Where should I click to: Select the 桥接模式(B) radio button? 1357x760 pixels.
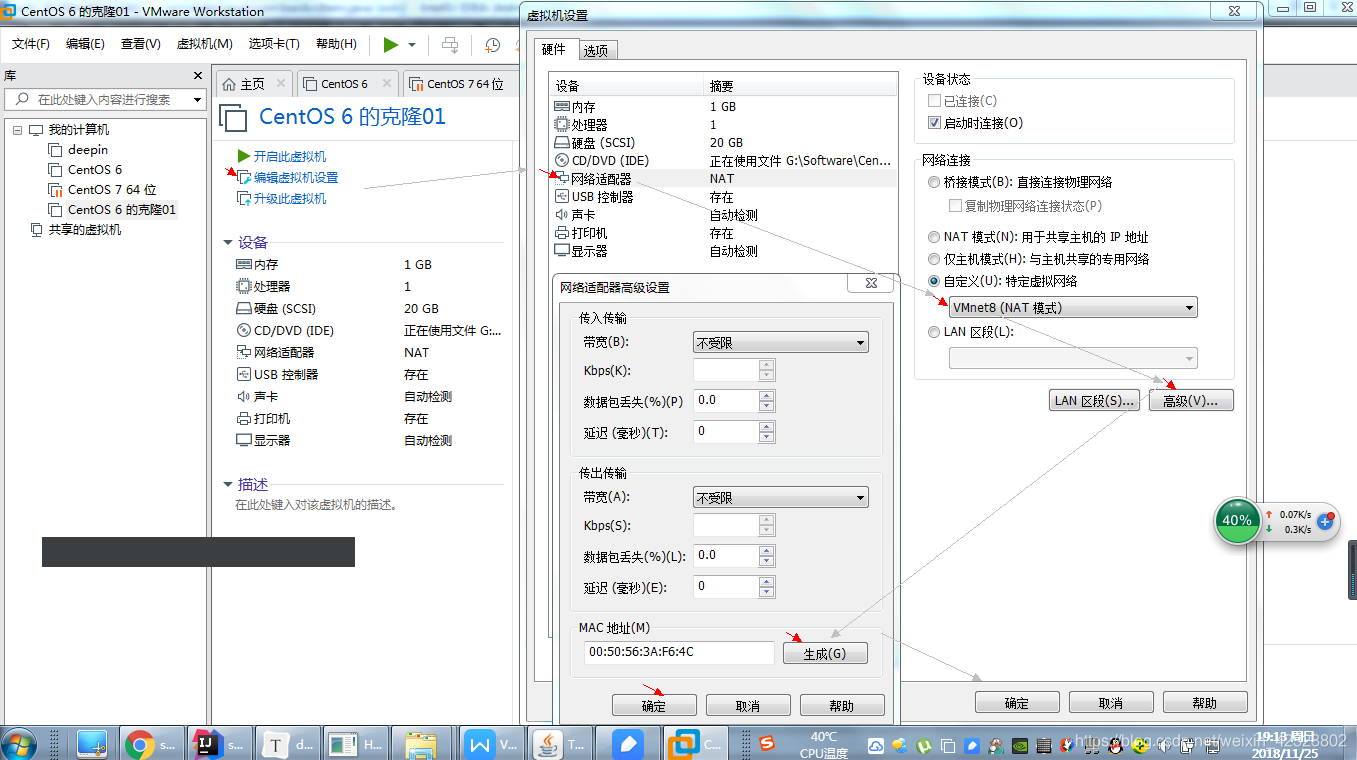pos(934,182)
